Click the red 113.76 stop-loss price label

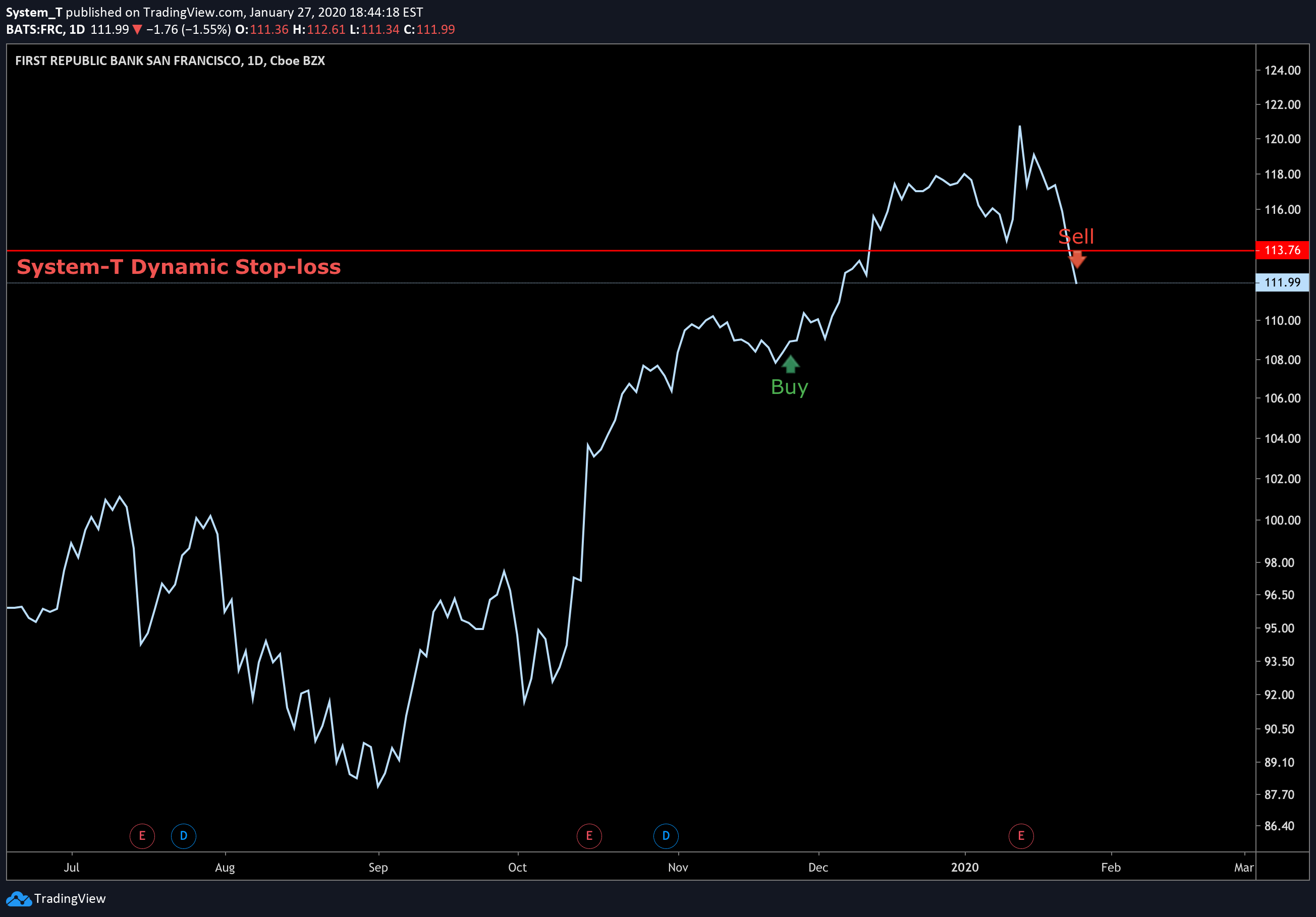tap(1282, 250)
